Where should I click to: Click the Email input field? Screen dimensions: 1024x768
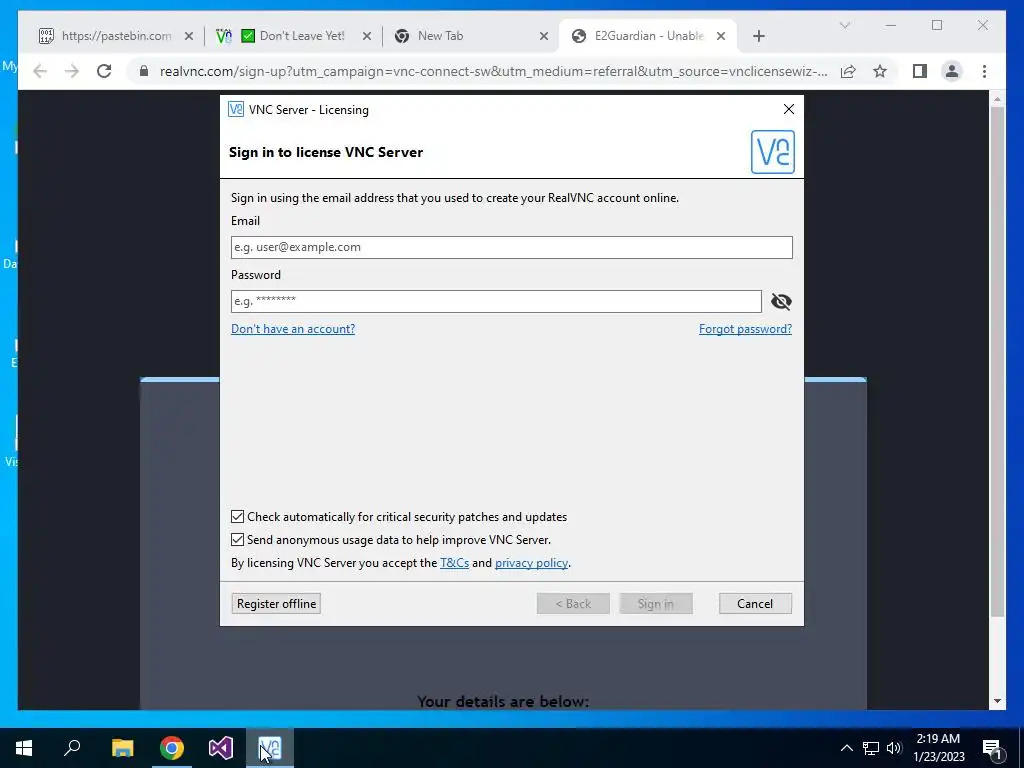(511, 247)
